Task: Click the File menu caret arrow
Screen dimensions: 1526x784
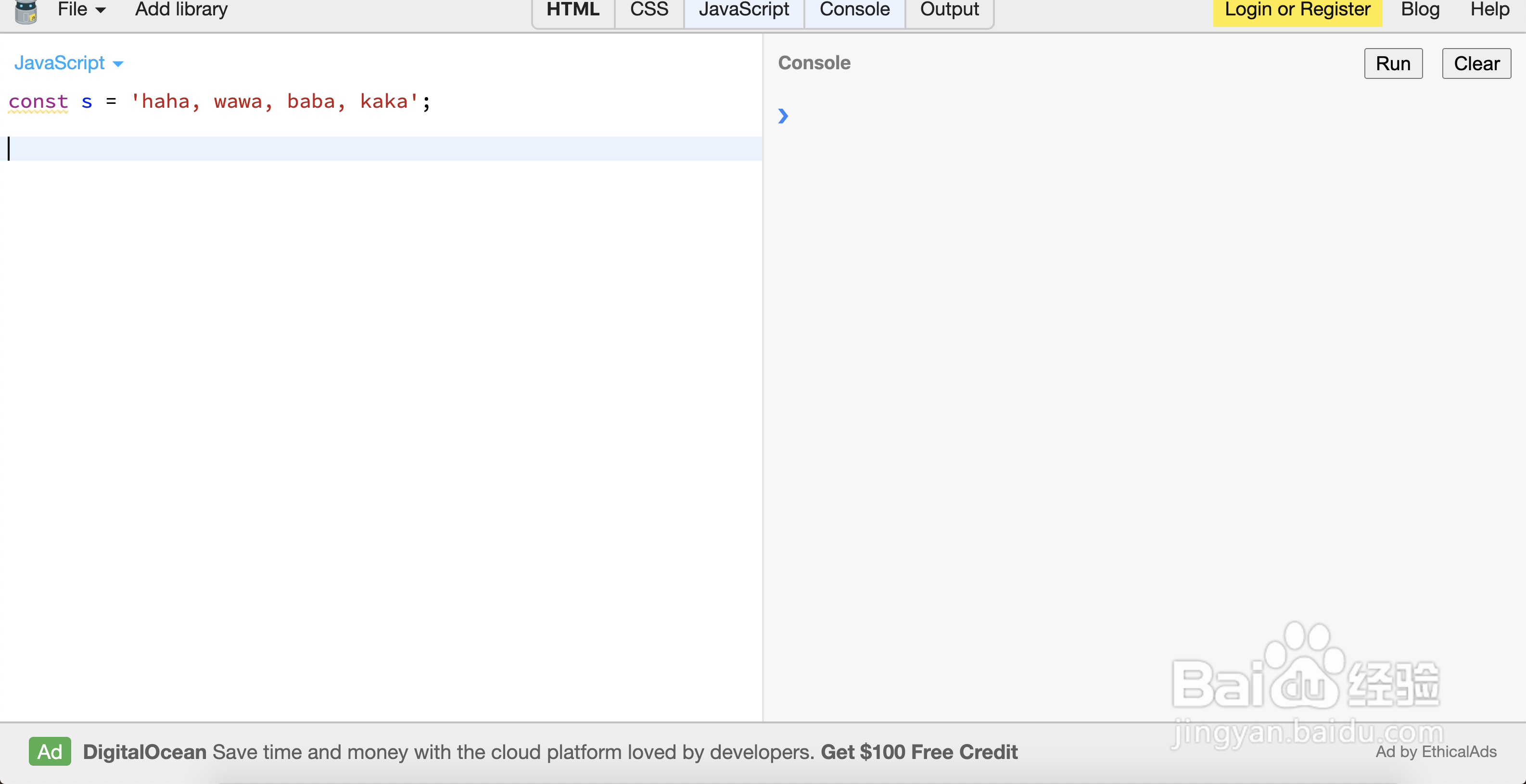Action: 101,10
